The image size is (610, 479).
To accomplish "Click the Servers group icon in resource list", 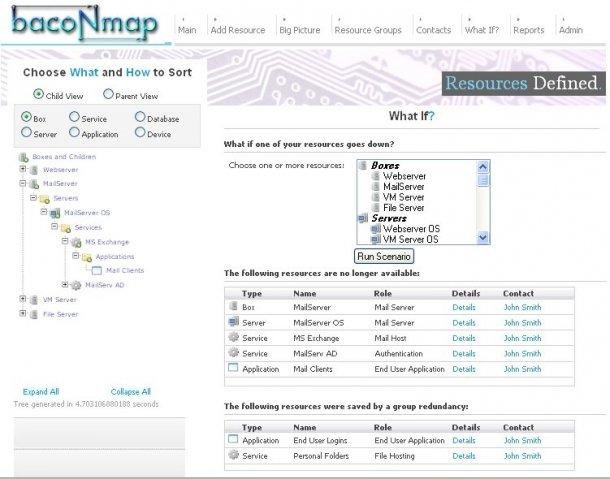I will tap(363, 218).
